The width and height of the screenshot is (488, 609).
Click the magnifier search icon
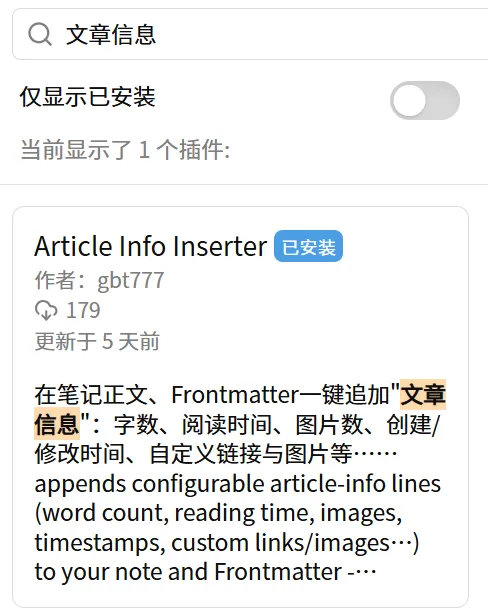click(x=40, y=34)
